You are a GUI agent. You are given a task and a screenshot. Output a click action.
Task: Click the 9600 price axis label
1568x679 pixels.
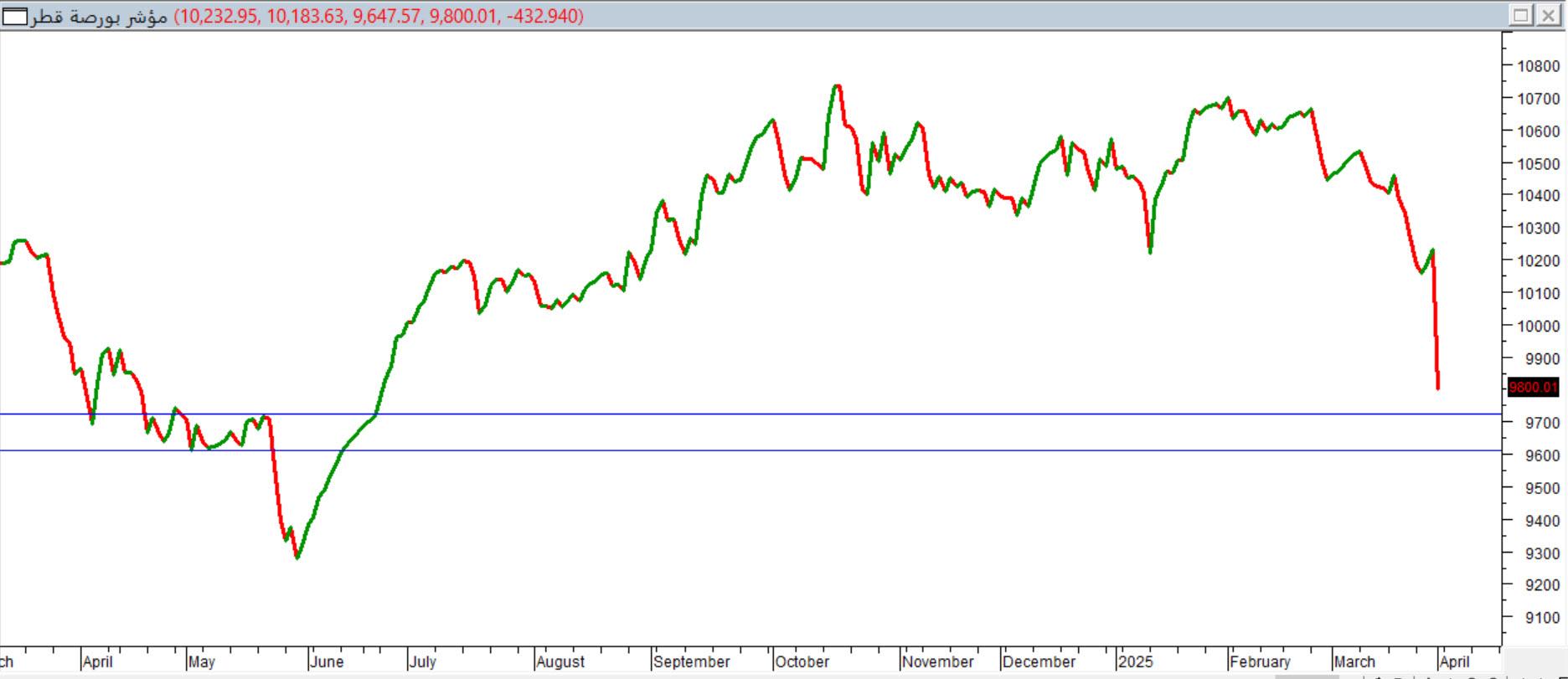1542,456
